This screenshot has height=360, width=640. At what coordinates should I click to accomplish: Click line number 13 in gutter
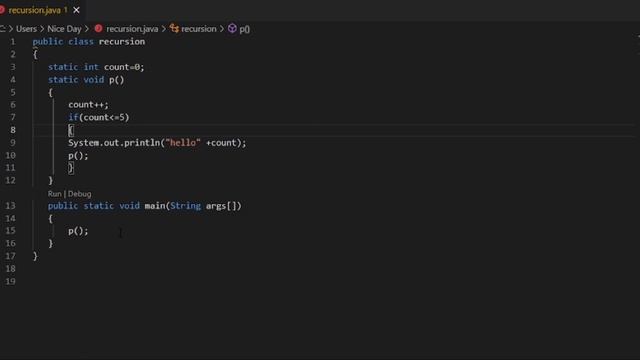coord(11,206)
